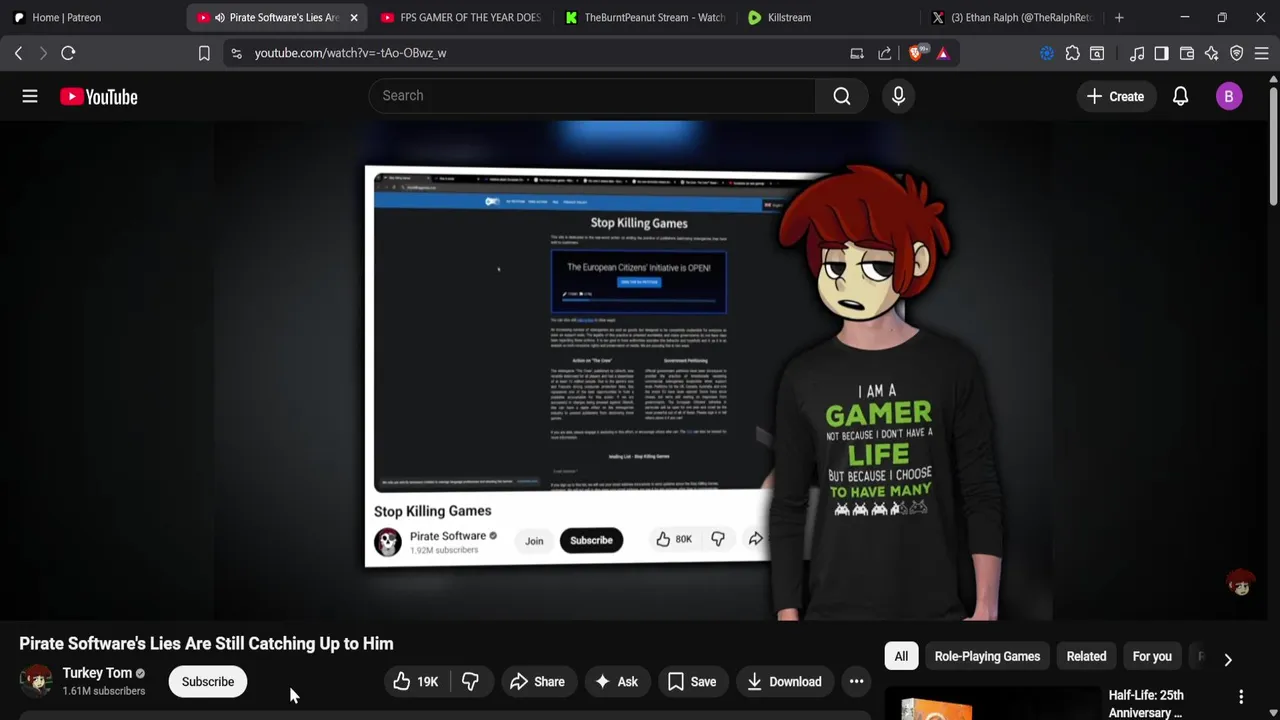Screen dimensions: 1280x720
Task: Open Leo AI sparkle icon
Action: [x=1212, y=53]
